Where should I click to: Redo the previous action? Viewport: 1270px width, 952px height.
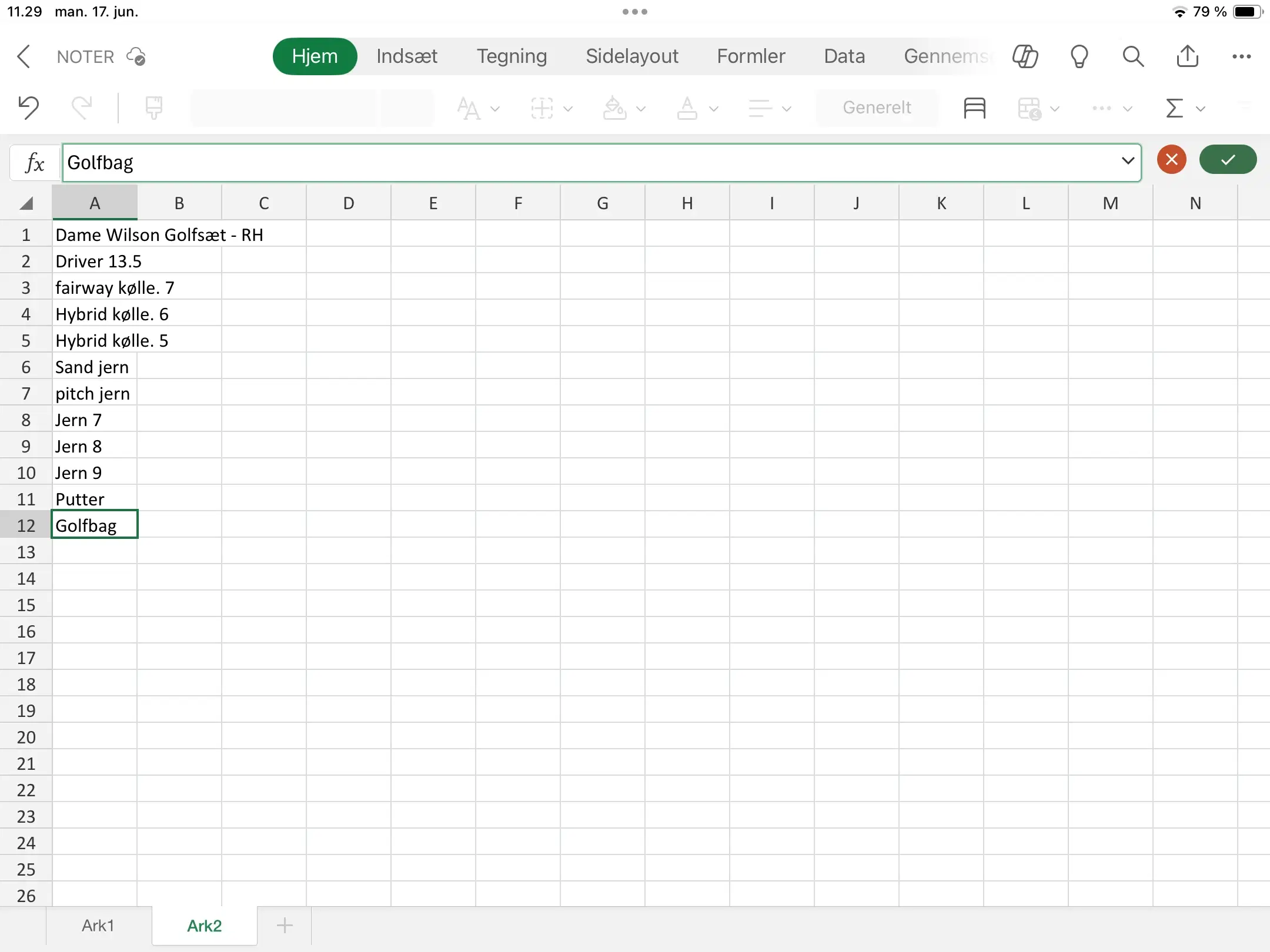click(82, 108)
